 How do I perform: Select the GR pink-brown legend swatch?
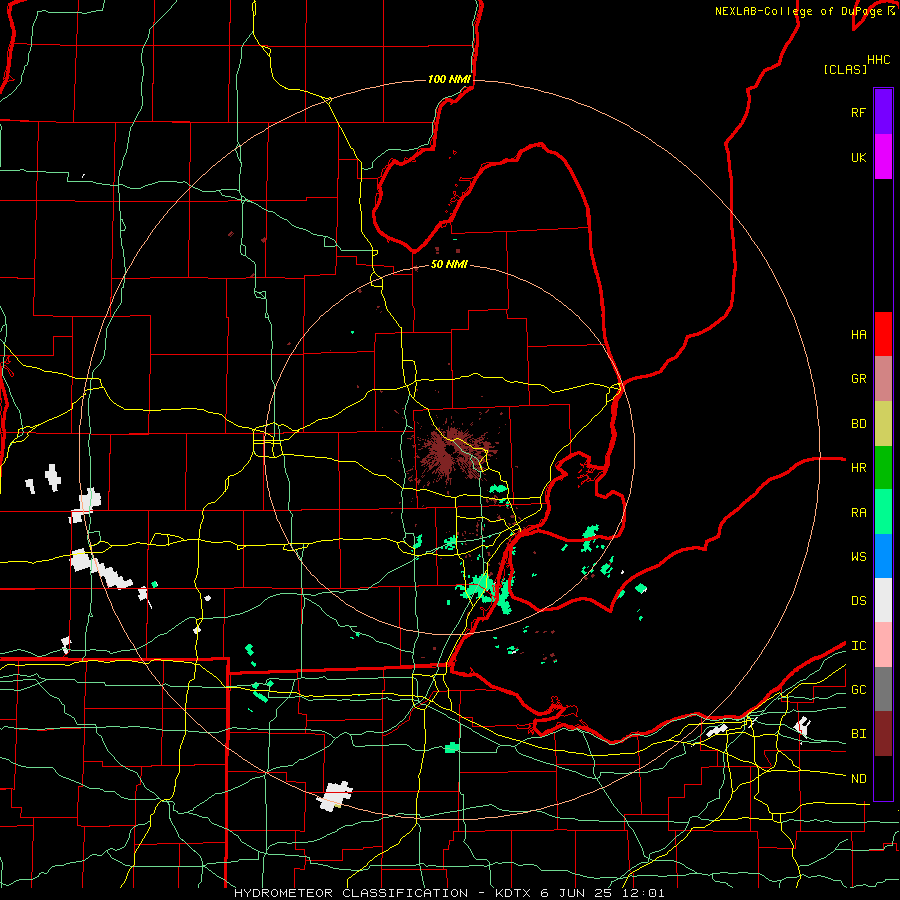[883, 379]
